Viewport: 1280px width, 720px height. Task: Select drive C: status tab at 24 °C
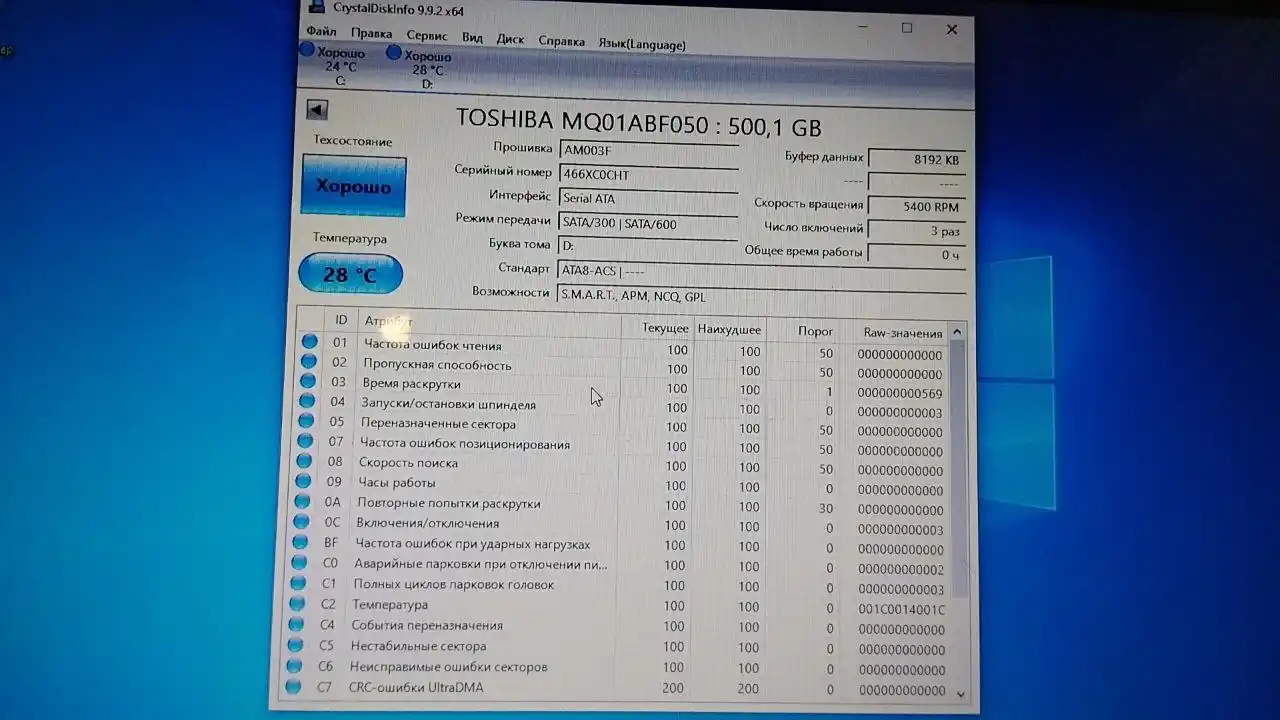[x=334, y=65]
